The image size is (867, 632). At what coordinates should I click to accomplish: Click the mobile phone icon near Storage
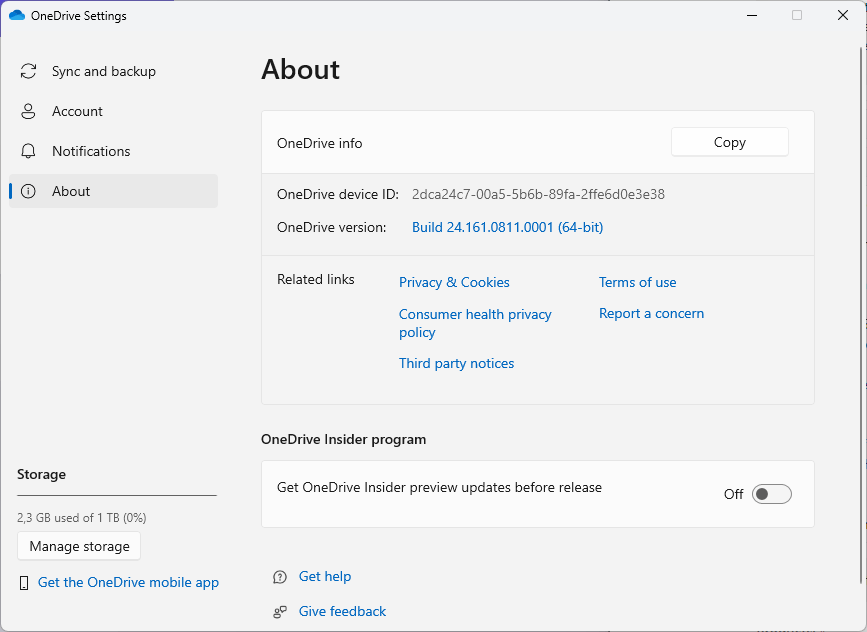point(25,583)
